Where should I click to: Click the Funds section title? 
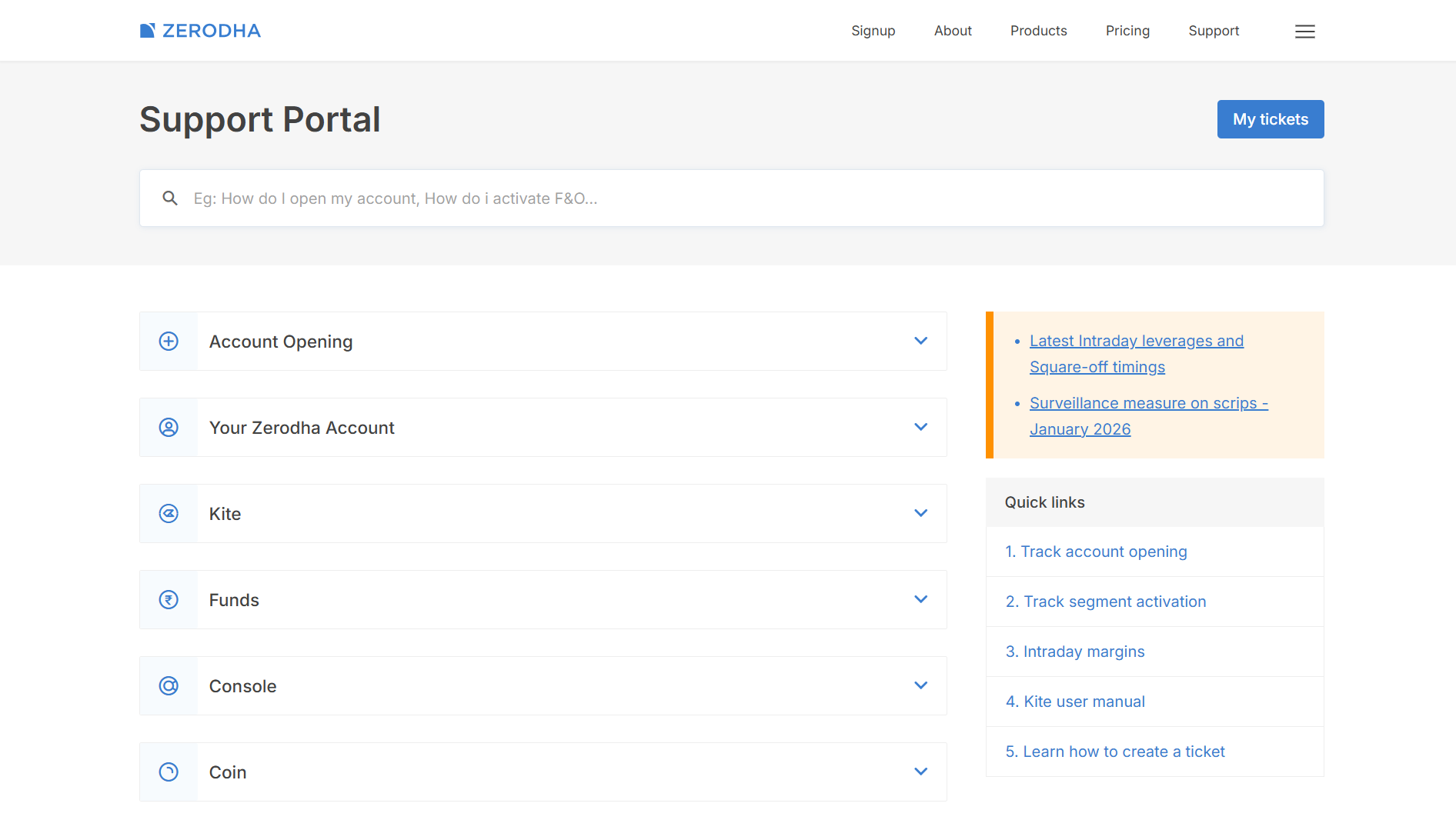coord(234,600)
